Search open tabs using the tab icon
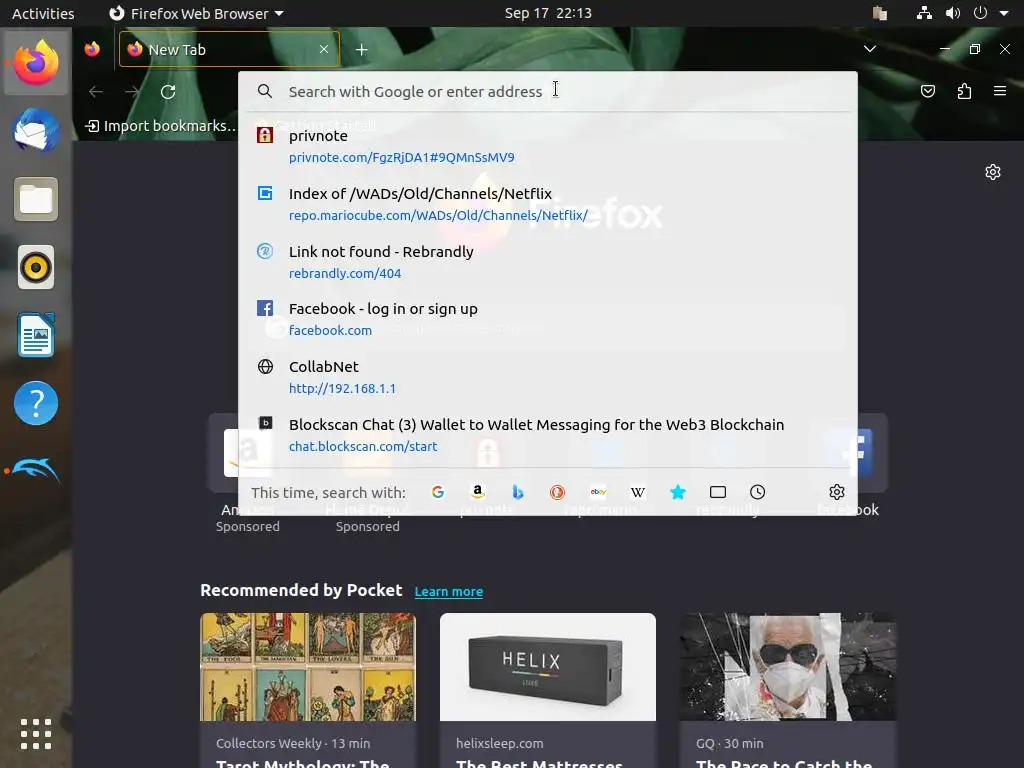This screenshot has width=1024, height=768. coord(718,492)
